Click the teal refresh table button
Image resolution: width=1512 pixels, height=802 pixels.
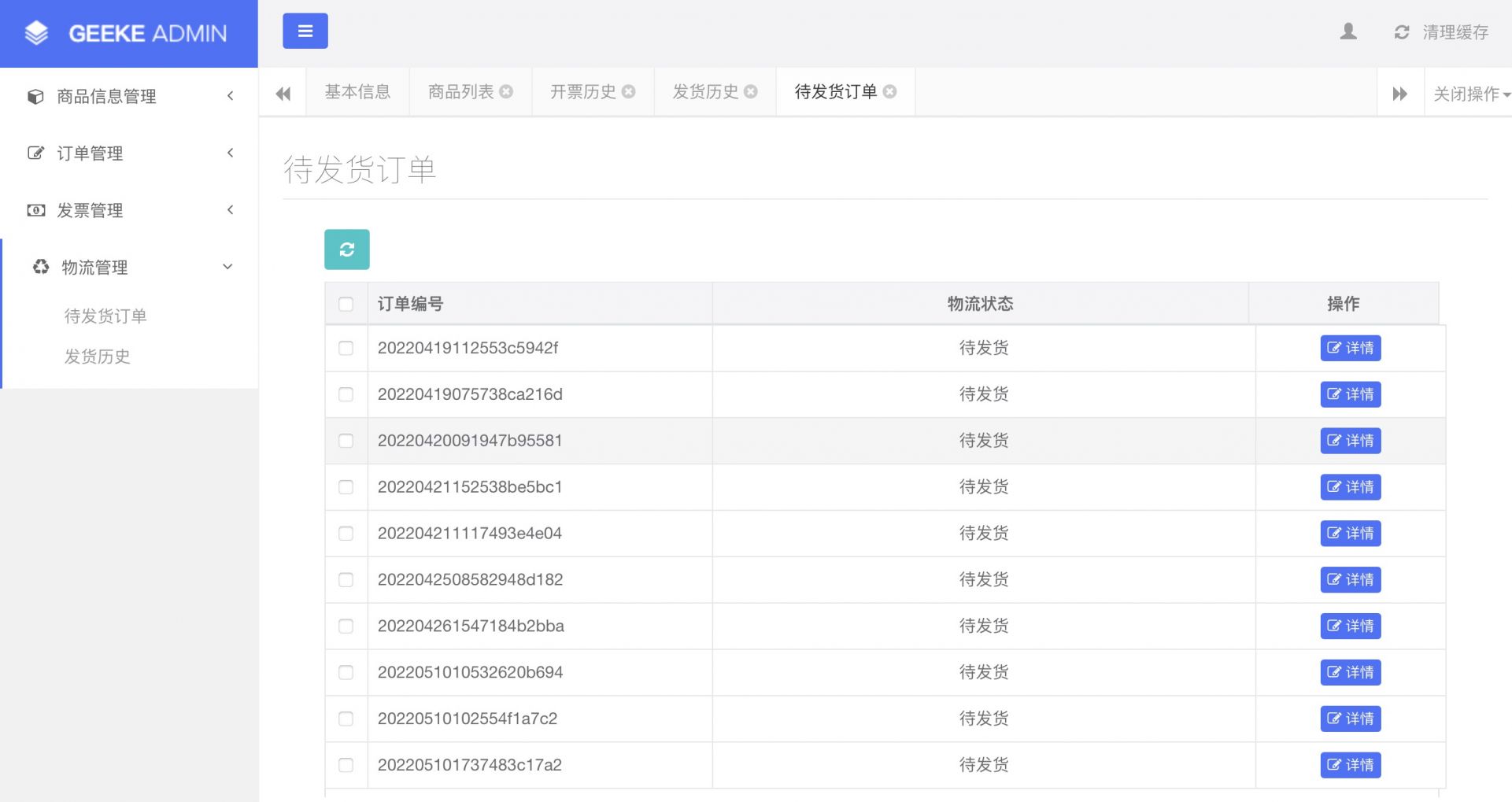pos(346,249)
